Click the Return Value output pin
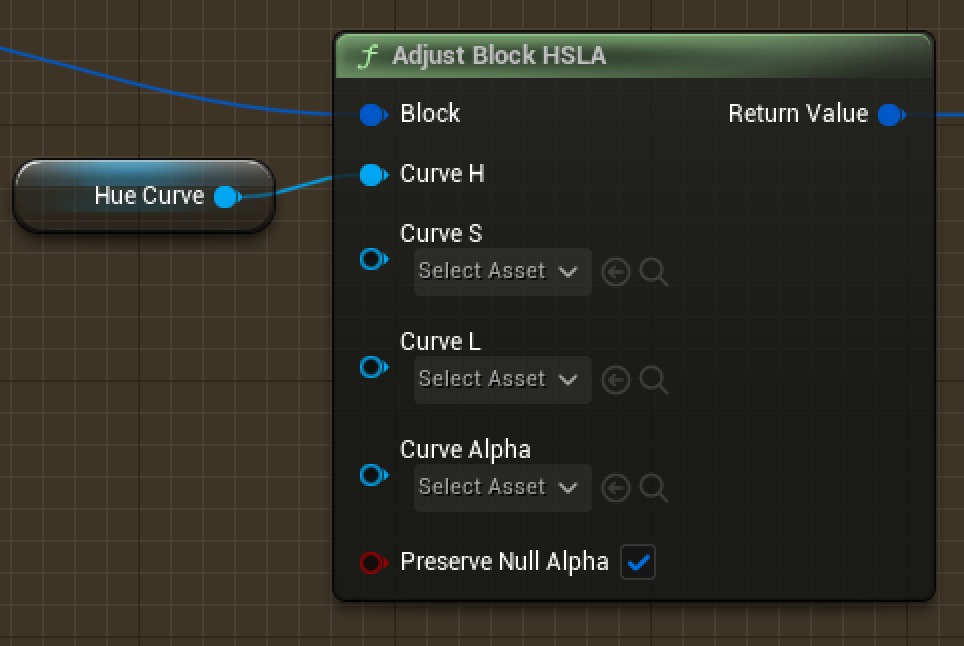964x646 pixels. coord(889,114)
